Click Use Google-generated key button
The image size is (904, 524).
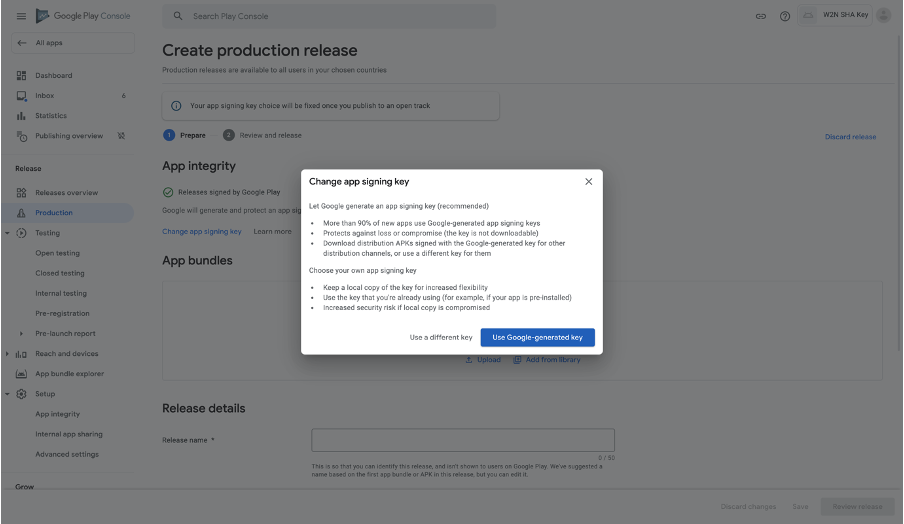pyautogui.click(x=537, y=338)
